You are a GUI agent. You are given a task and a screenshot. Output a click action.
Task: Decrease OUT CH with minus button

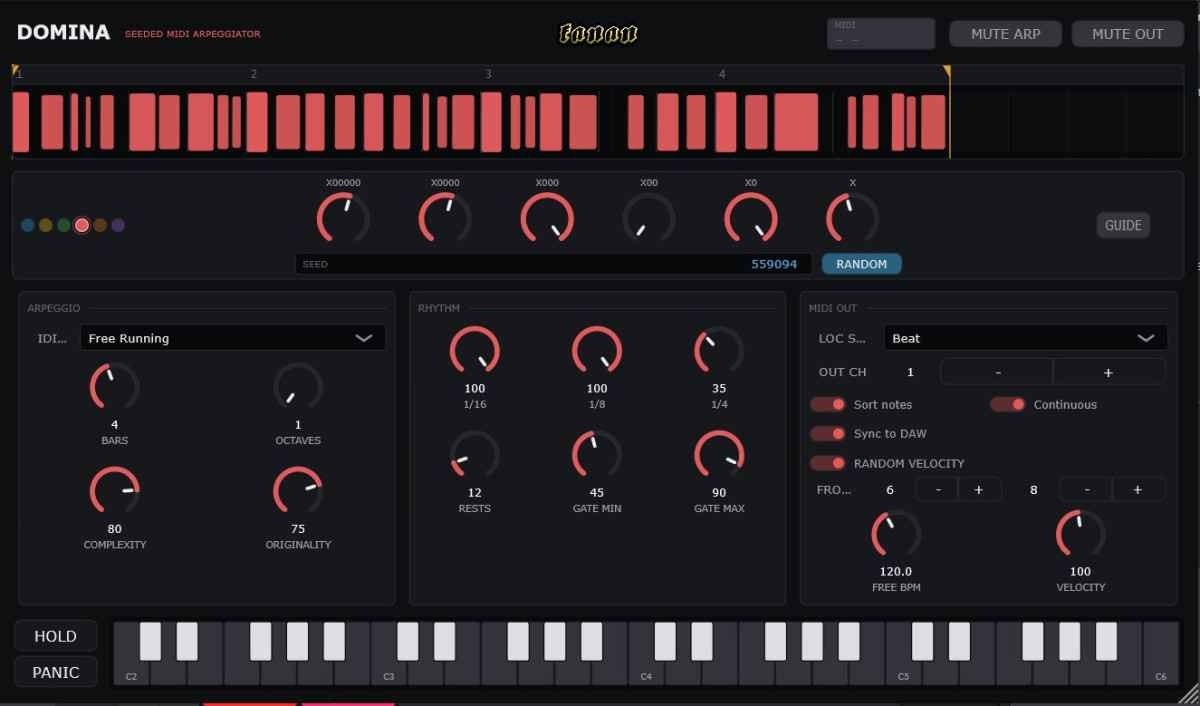coord(997,372)
